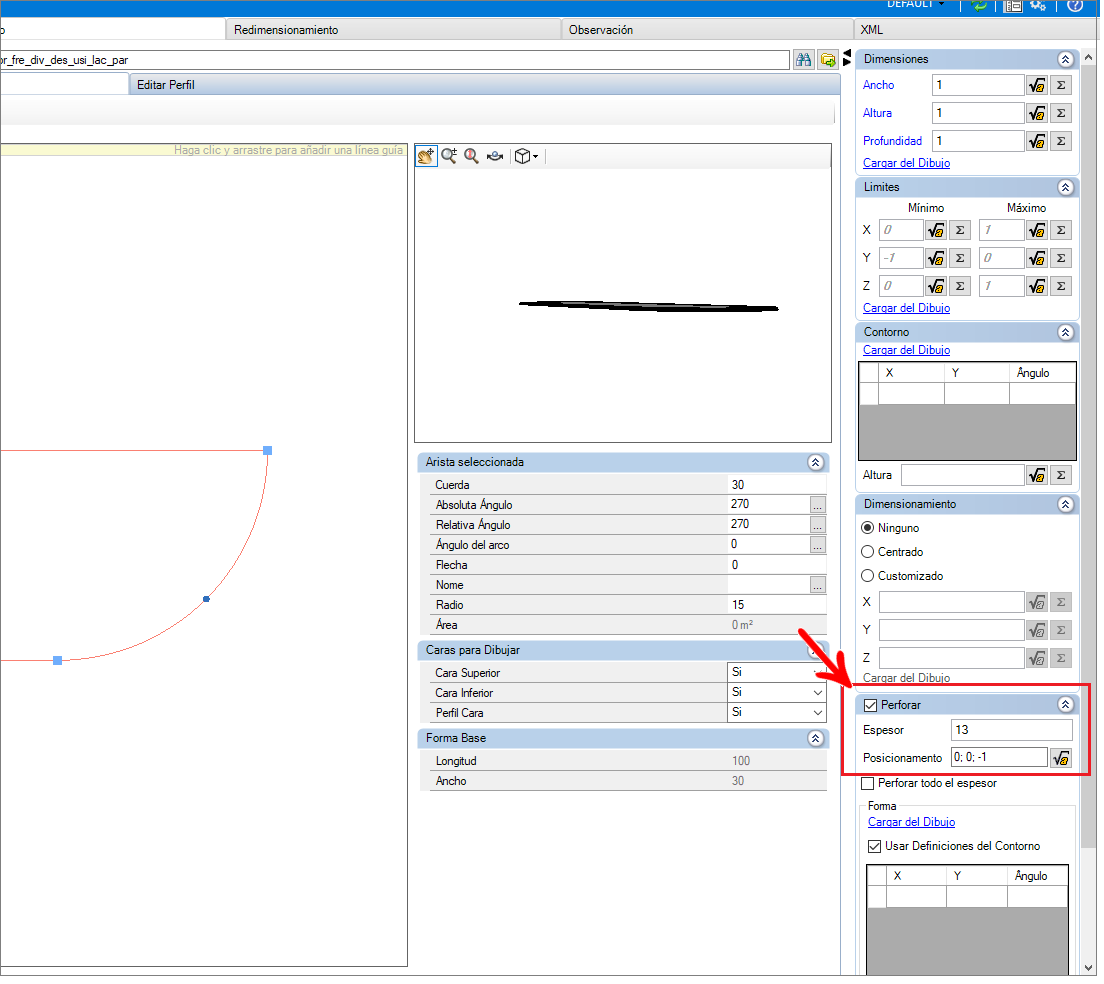Click sigma button for X Mínimo limit

(x=962, y=231)
